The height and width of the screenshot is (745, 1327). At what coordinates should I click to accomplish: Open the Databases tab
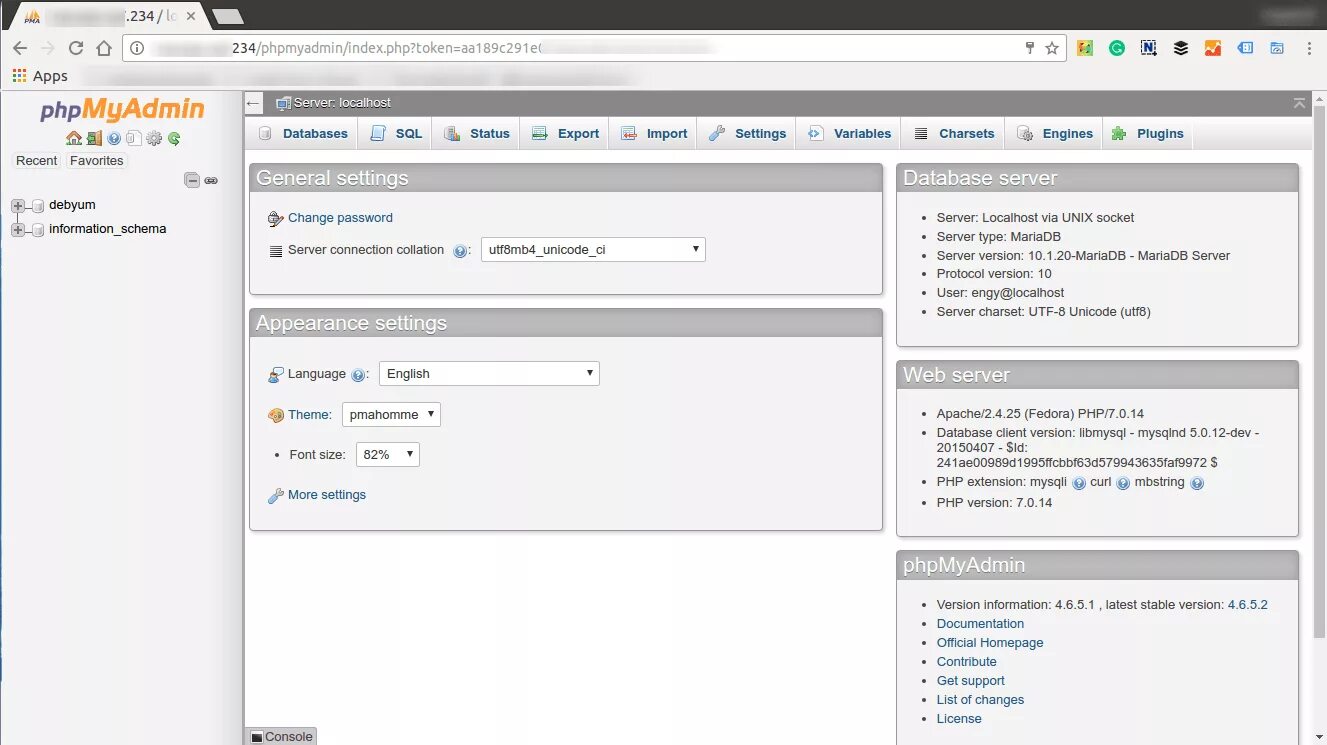pos(303,134)
